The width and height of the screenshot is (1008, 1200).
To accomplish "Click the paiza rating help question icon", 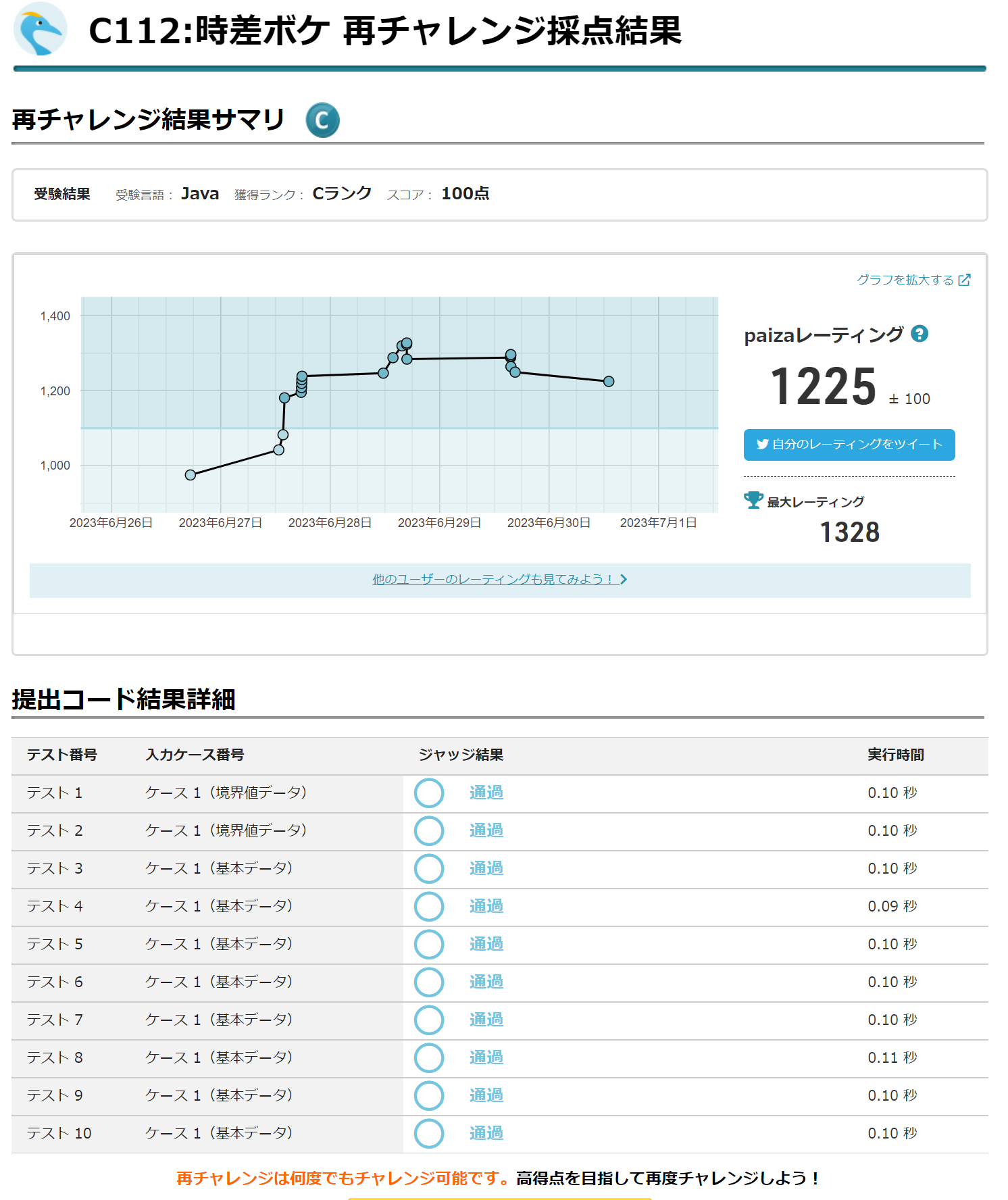I will pos(919,334).
